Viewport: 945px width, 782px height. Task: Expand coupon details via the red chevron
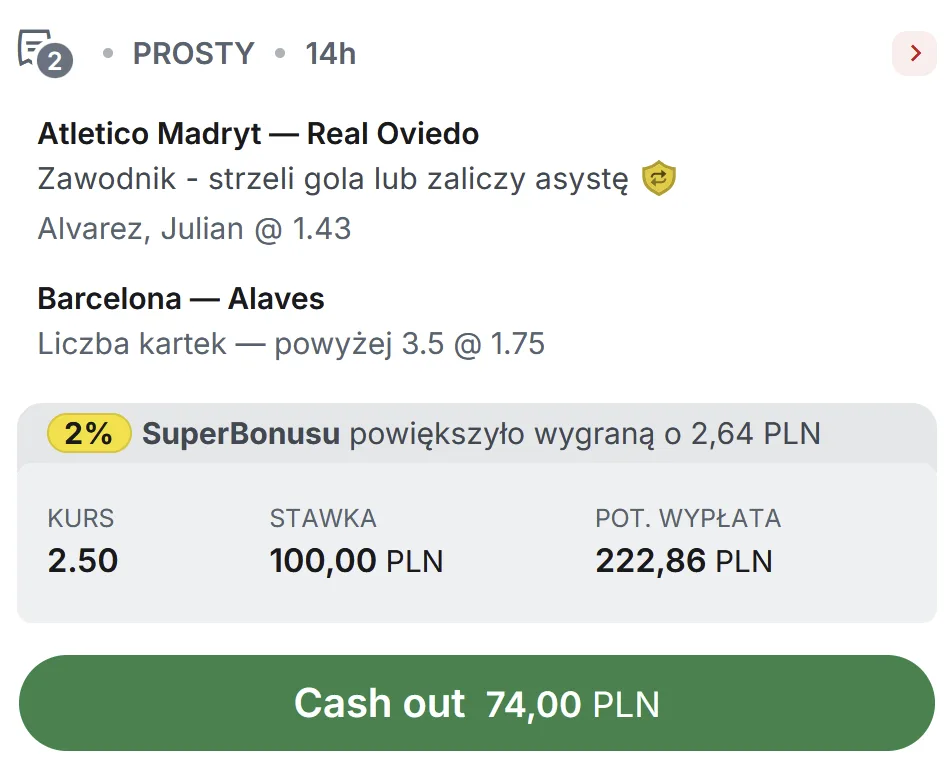(915, 54)
